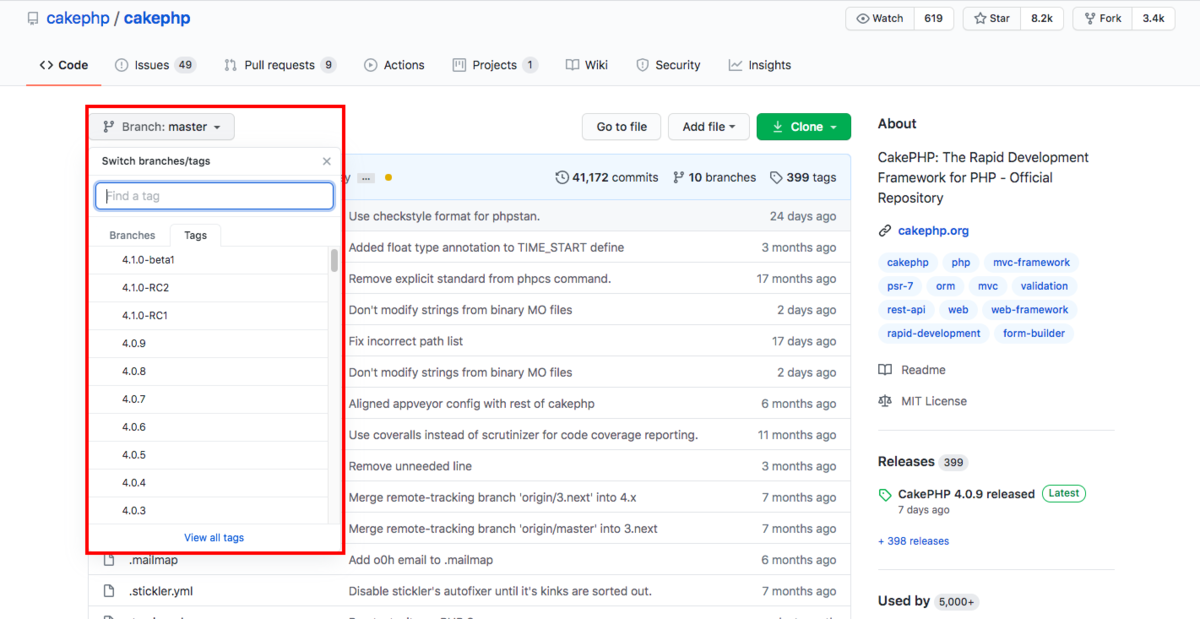Expand the commit message ellipsis
This screenshot has height=619, width=1200.
(x=366, y=177)
